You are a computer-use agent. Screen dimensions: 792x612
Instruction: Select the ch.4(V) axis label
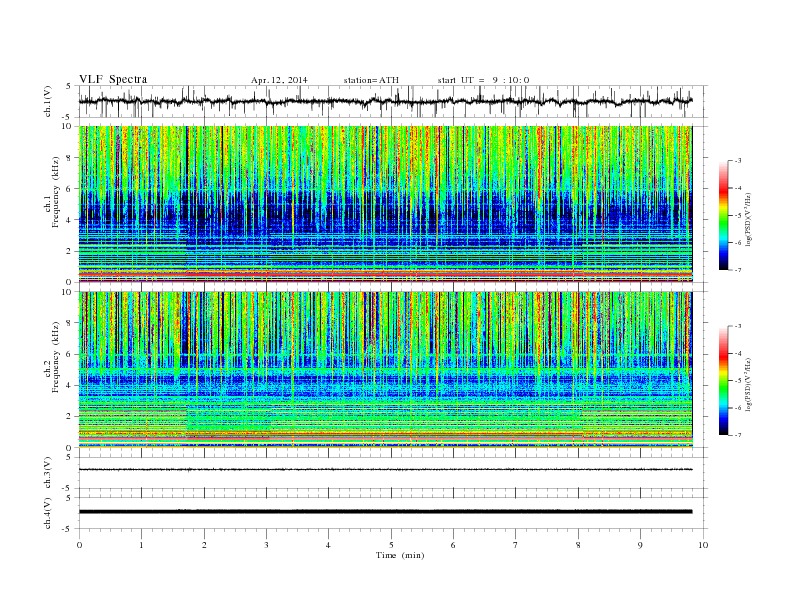click(48, 513)
